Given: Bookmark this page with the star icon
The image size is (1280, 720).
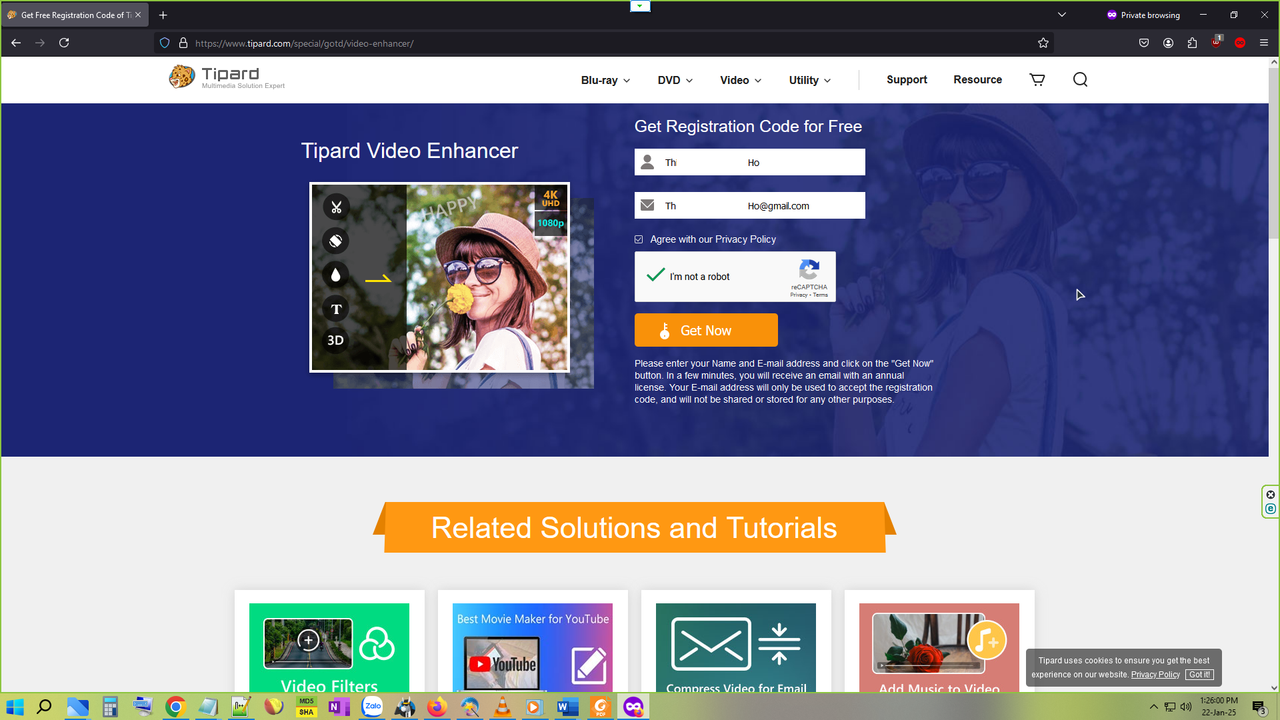Looking at the screenshot, I should click(x=1043, y=43).
